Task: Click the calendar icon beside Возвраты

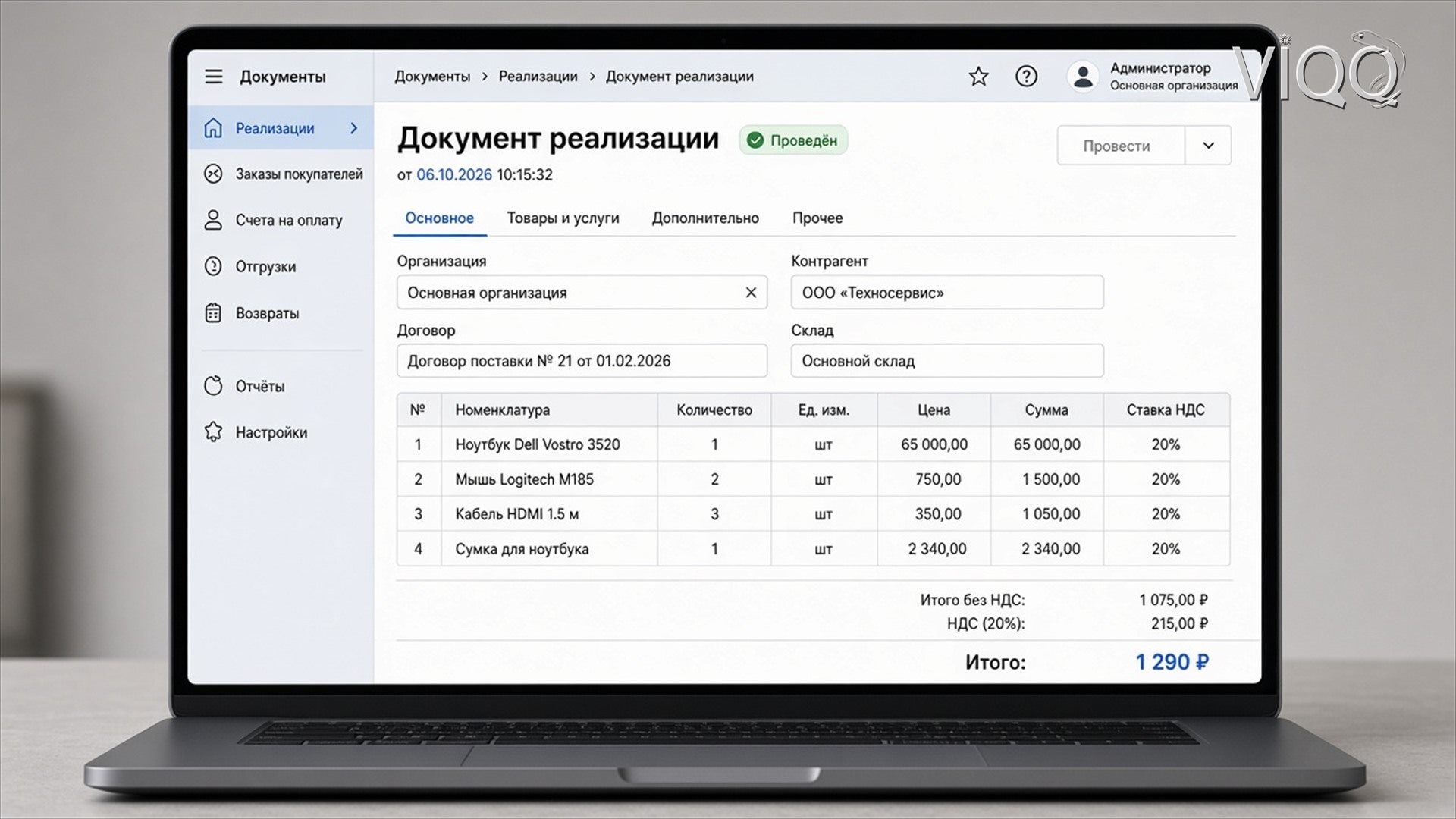Action: tap(213, 313)
